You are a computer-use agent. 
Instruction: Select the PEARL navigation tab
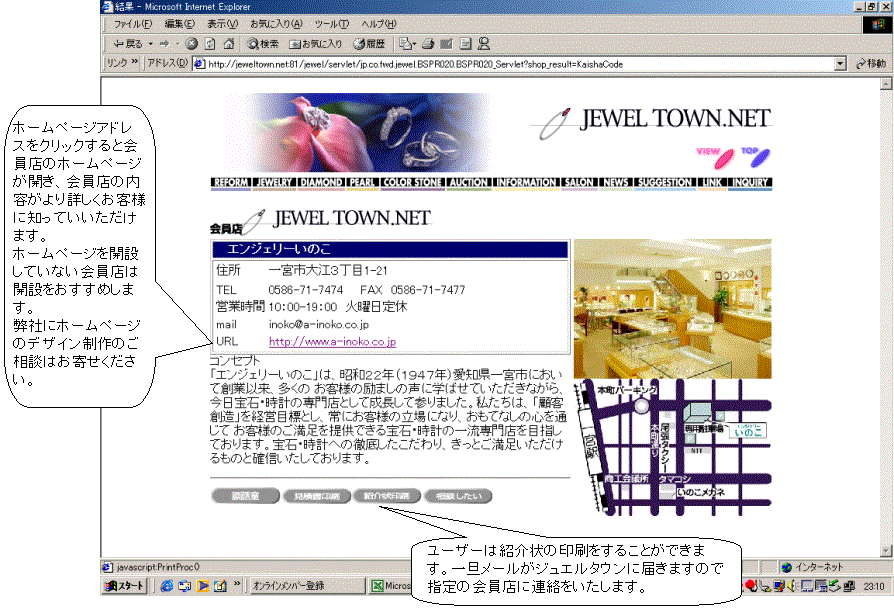coord(362,182)
